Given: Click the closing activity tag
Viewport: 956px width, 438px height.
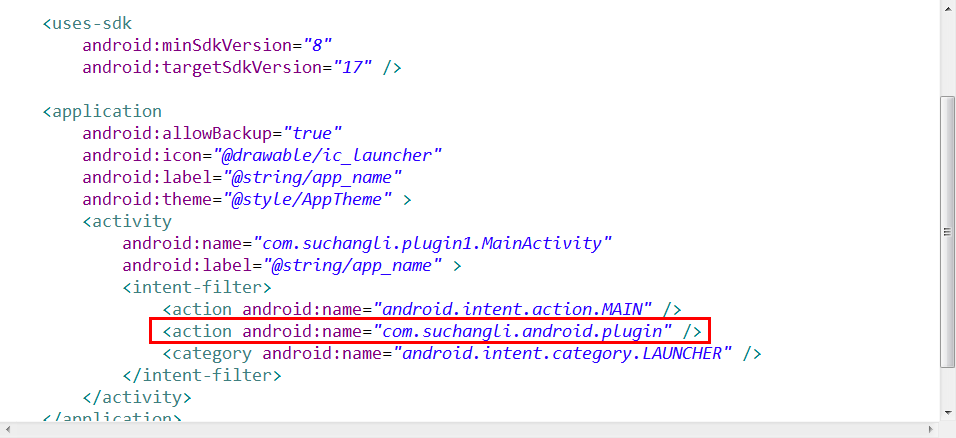Looking at the screenshot, I should coord(137,397).
